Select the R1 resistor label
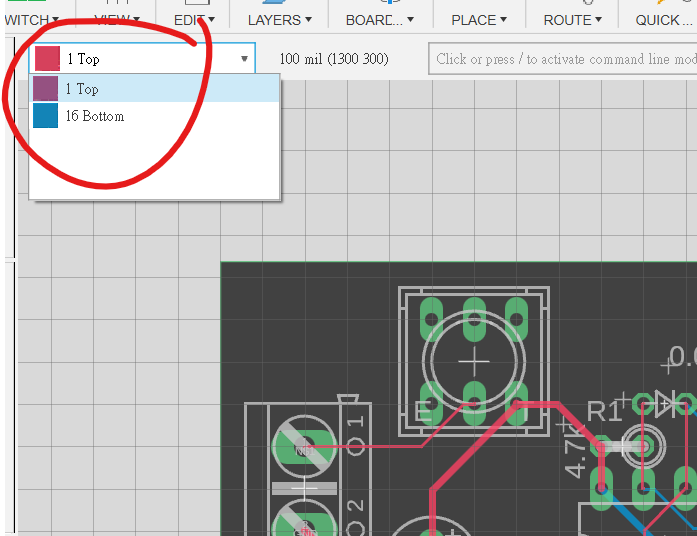This screenshot has width=697, height=536. [603, 411]
